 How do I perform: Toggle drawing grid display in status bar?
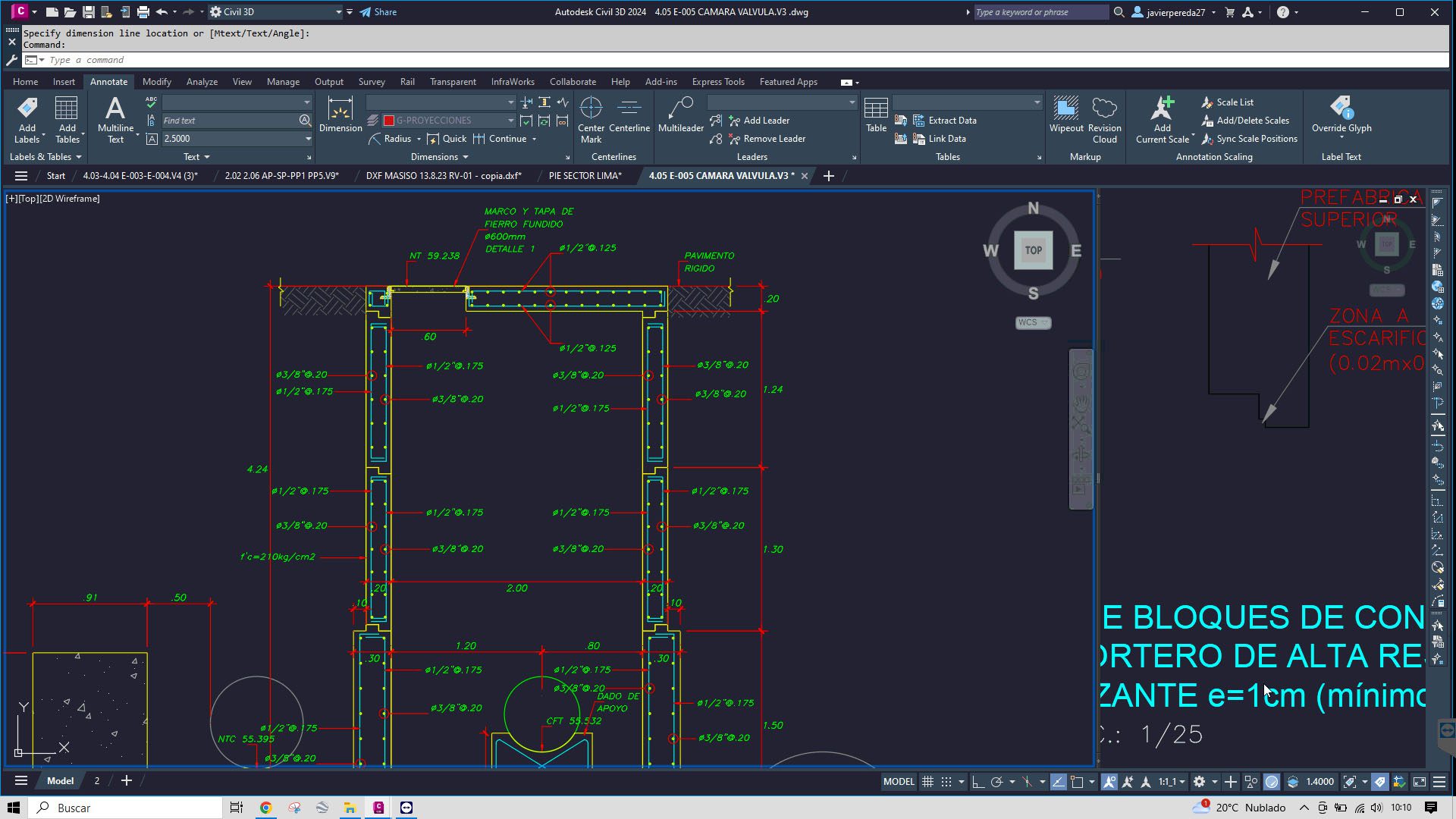coord(927,782)
